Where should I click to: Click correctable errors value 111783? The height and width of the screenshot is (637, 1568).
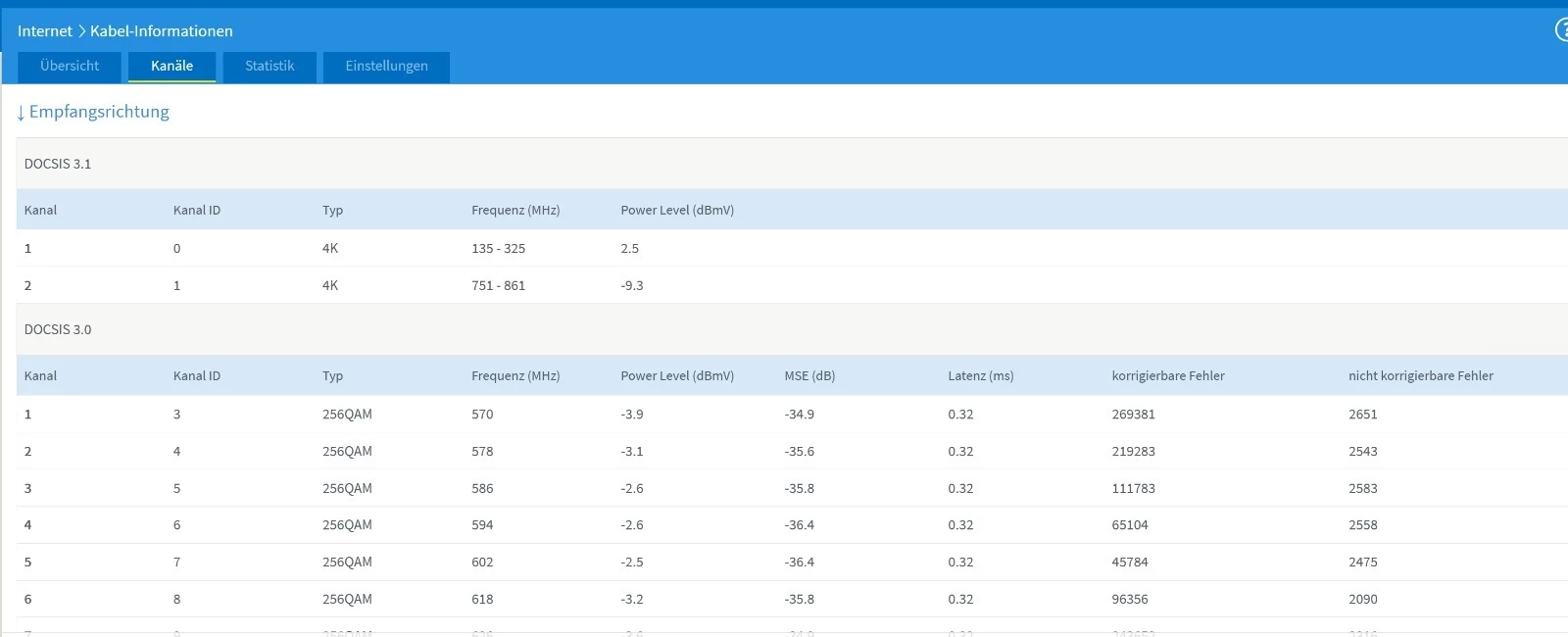(x=1133, y=489)
